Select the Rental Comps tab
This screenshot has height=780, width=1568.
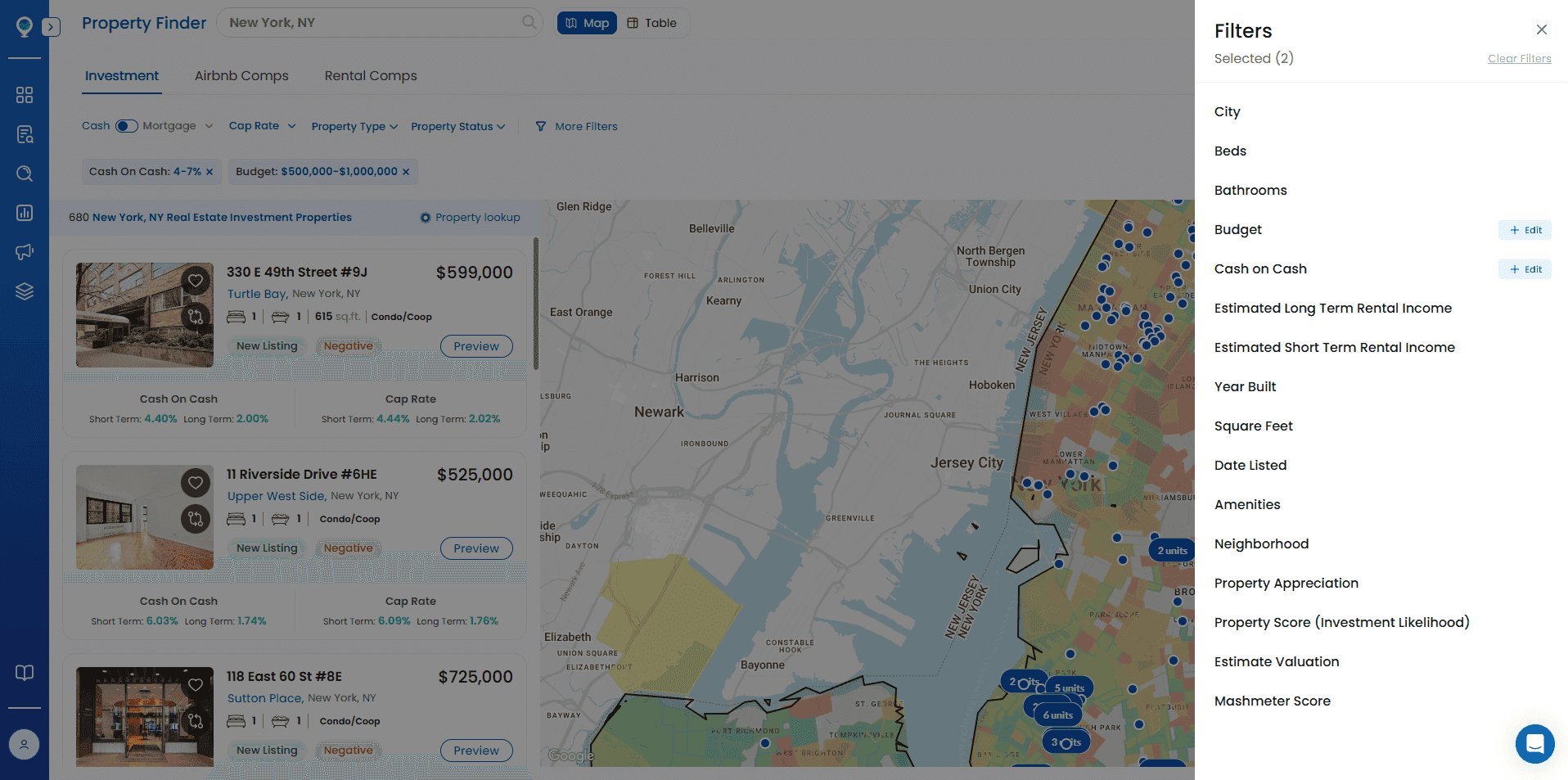(x=371, y=76)
